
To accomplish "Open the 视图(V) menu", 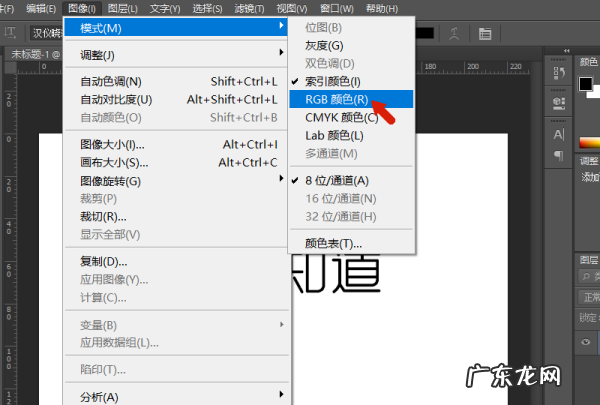I will 292,8.
